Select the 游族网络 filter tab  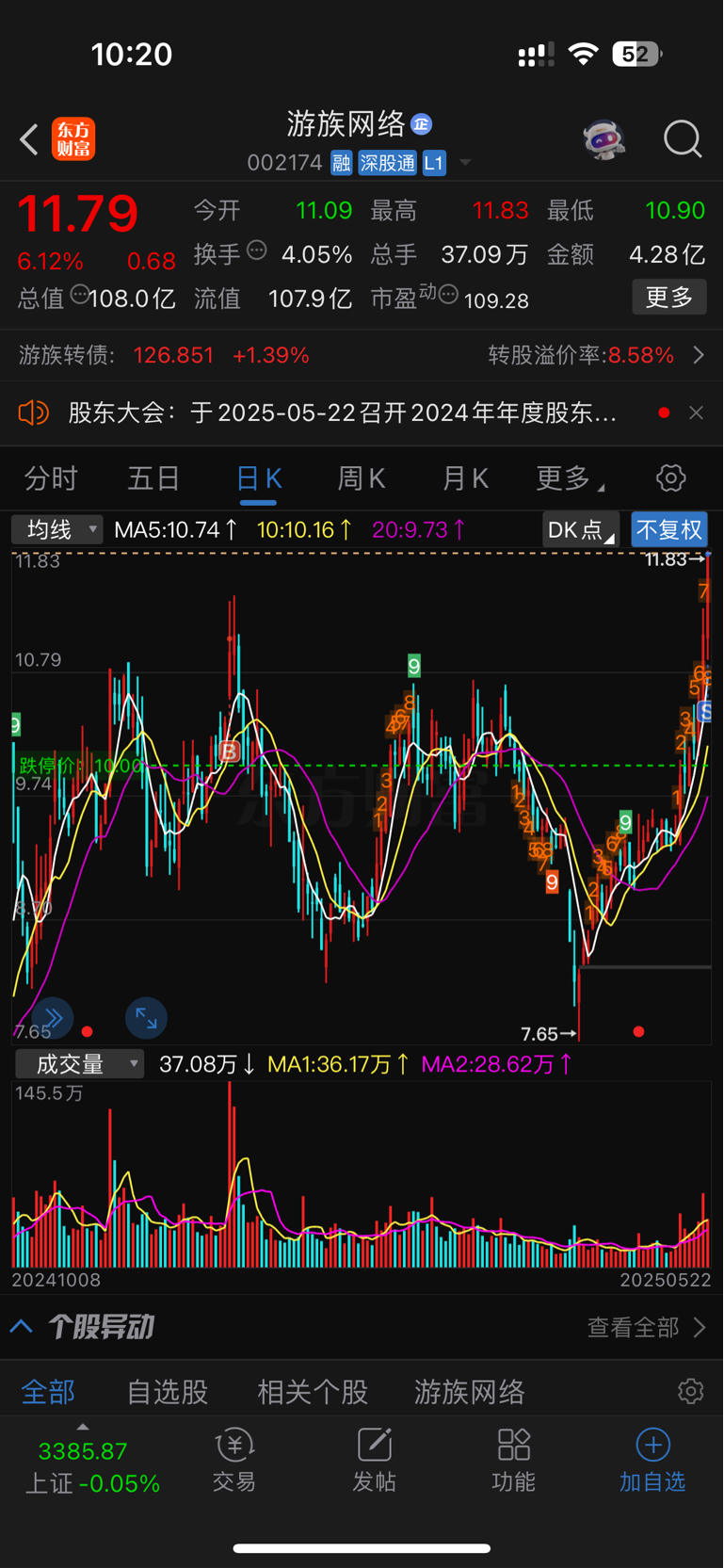click(x=470, y=1392)
